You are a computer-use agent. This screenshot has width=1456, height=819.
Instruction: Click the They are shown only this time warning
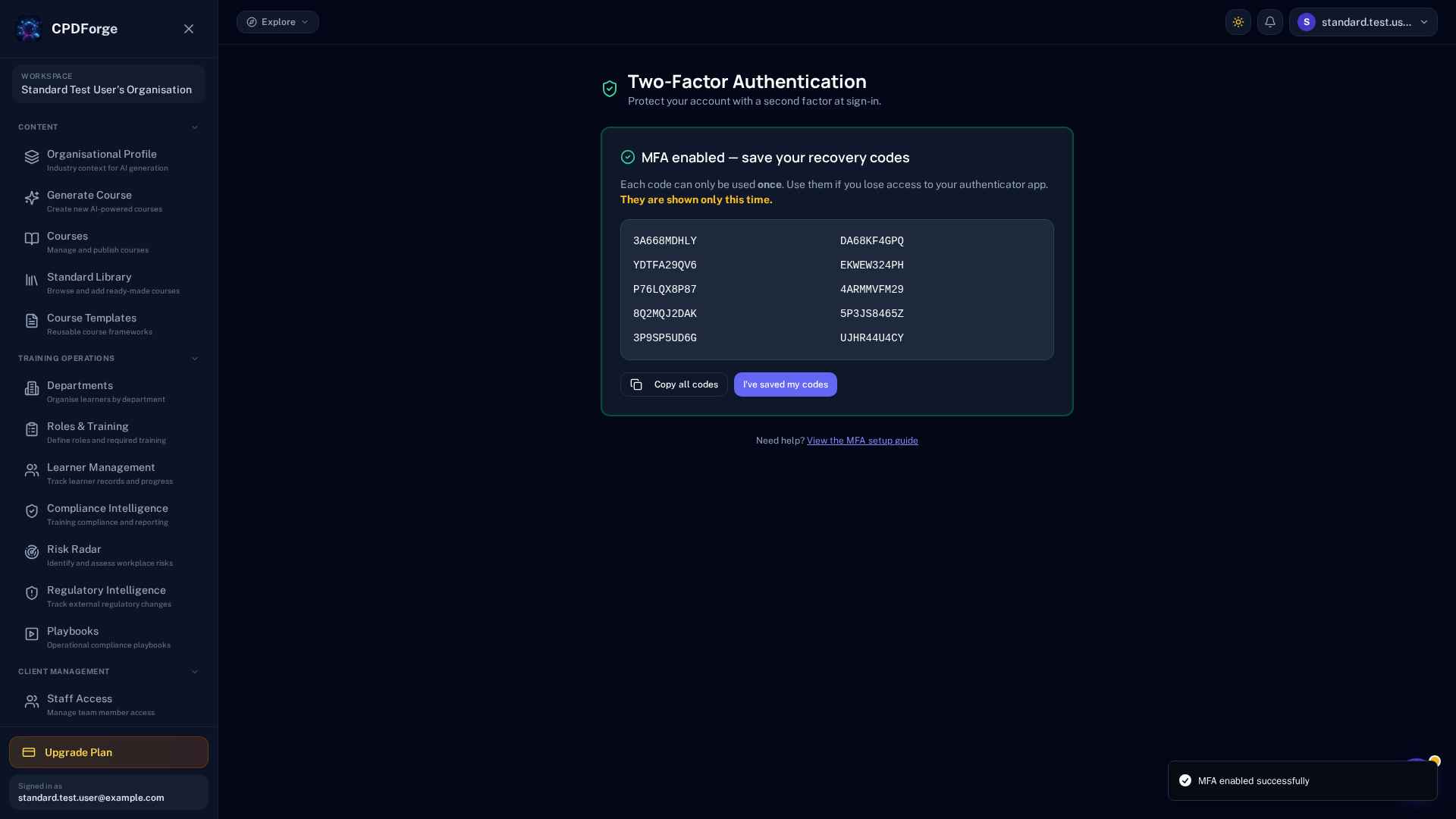696,199
